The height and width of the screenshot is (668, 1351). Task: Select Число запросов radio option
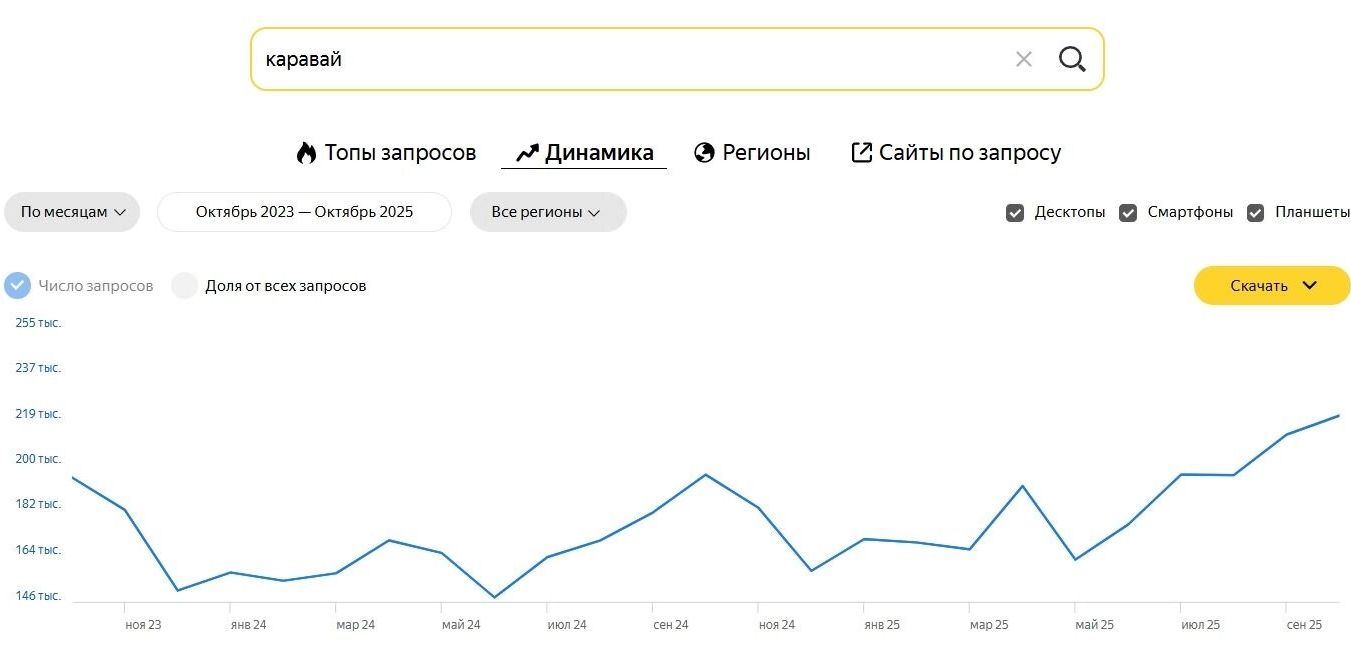(18, 286)
